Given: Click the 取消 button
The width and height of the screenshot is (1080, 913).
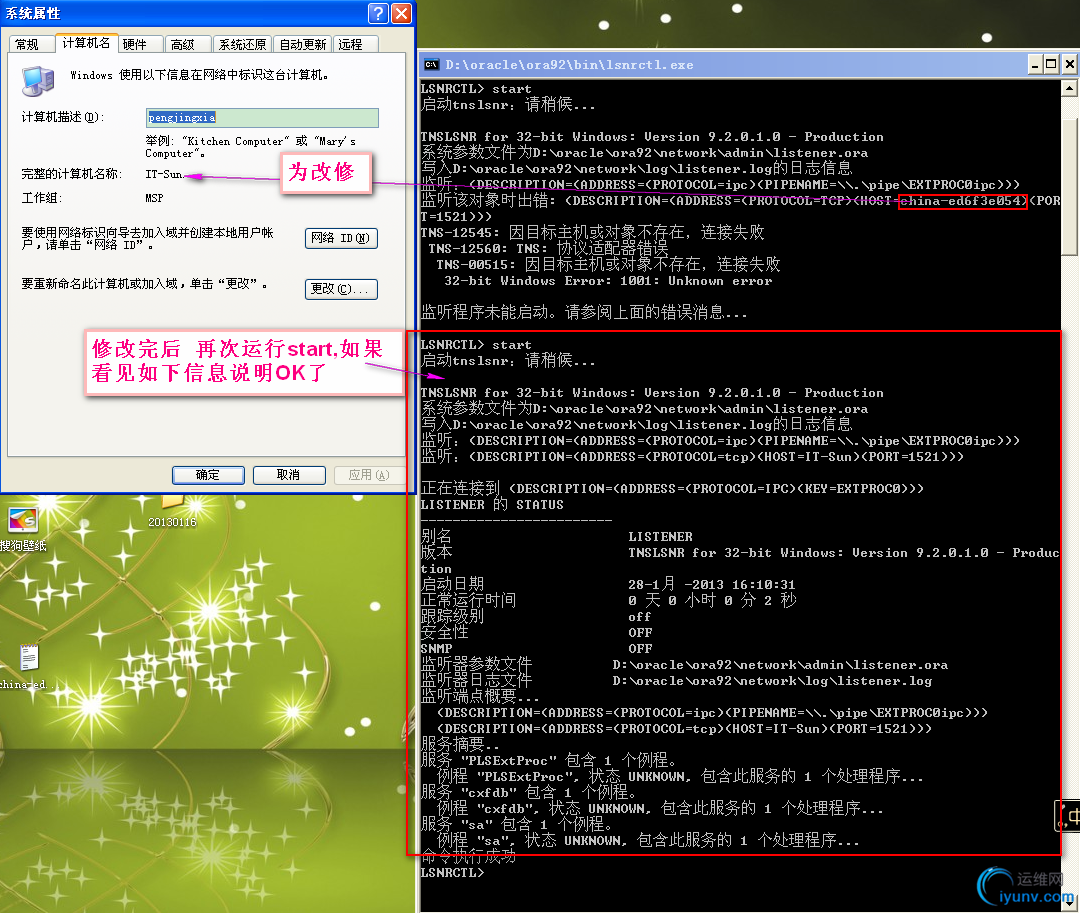Looking at the screenshot, I should point(289,475).
